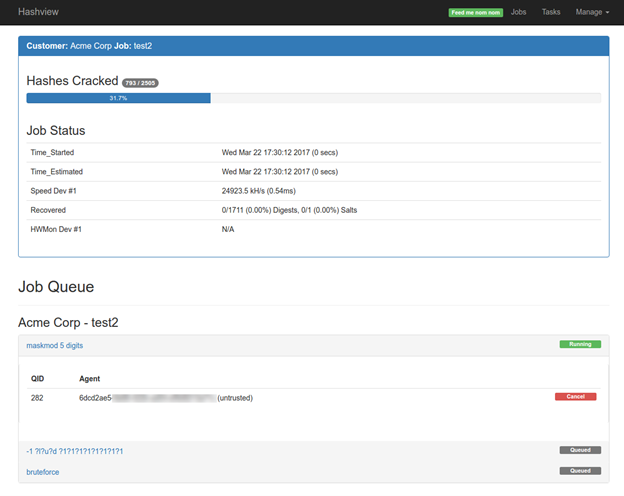
Task: Click the Hashview brand link
Action: coord(36,12)
